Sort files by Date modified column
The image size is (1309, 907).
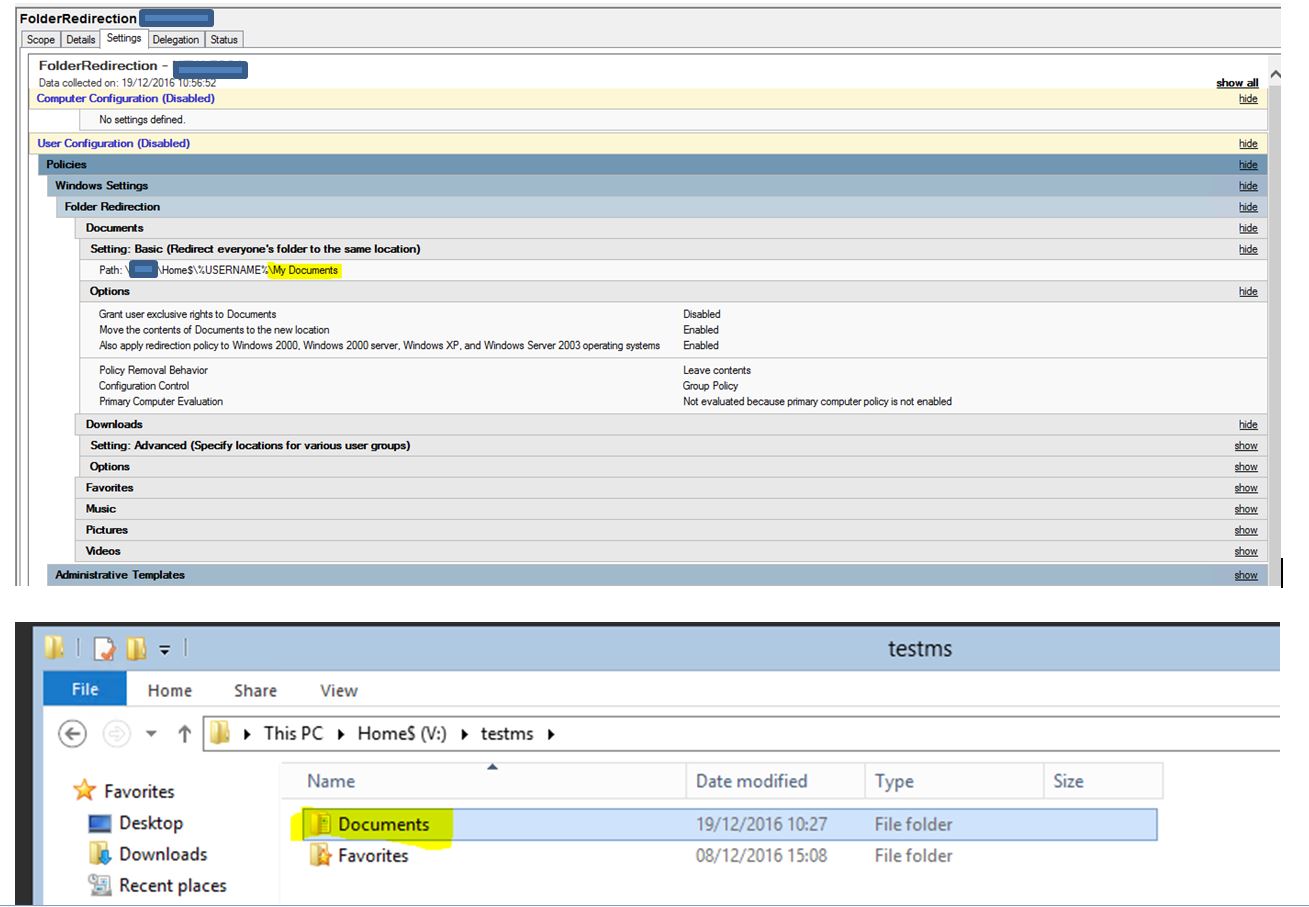tap(751, 782)
